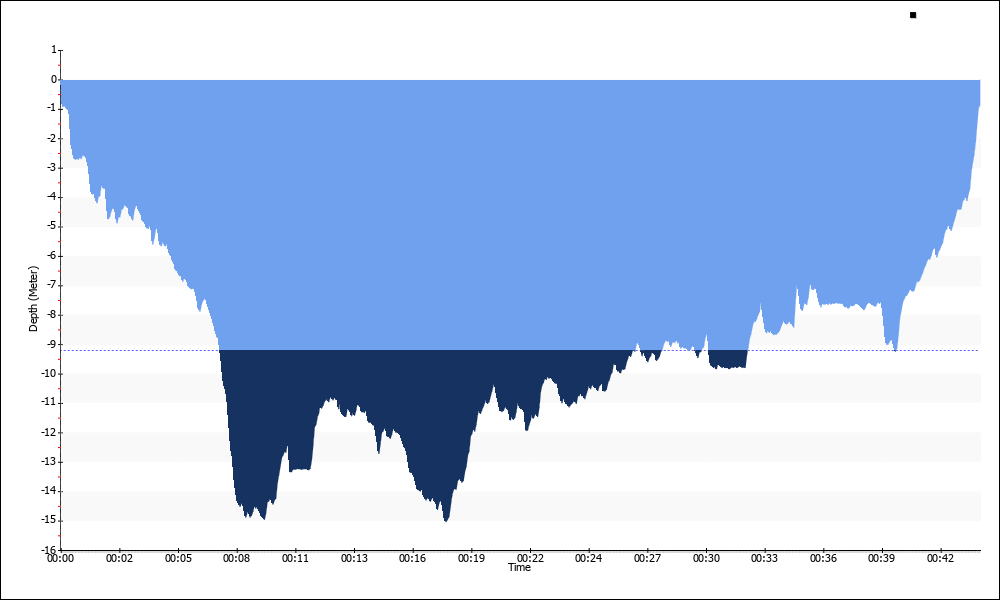Select the "Time" axis title

(x=519, y=567)
